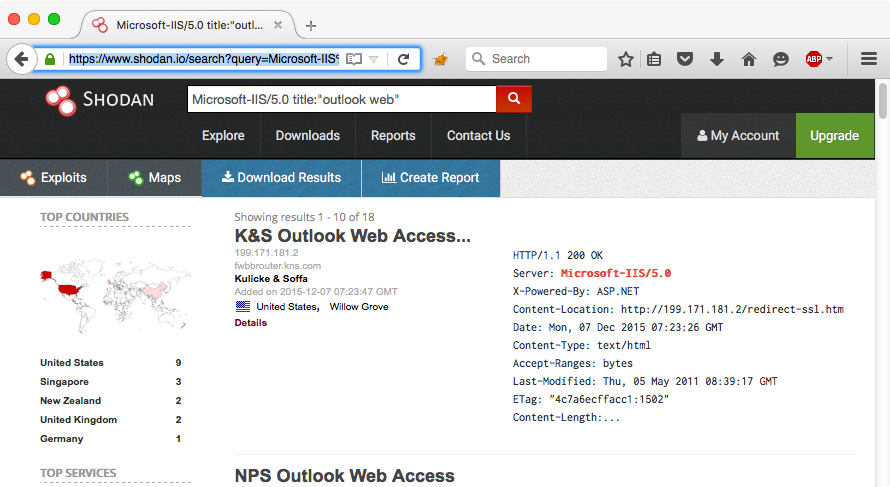Filter results by New Zealand
Viewport: 890px width, 487px height.
point(70,401)
